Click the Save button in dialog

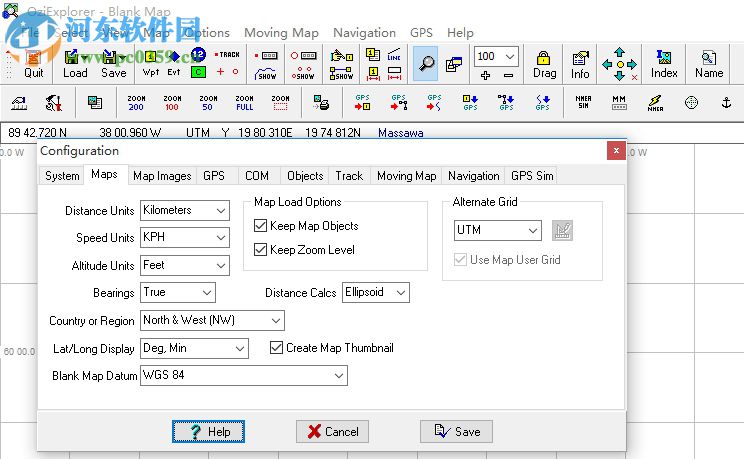(456, 431)
